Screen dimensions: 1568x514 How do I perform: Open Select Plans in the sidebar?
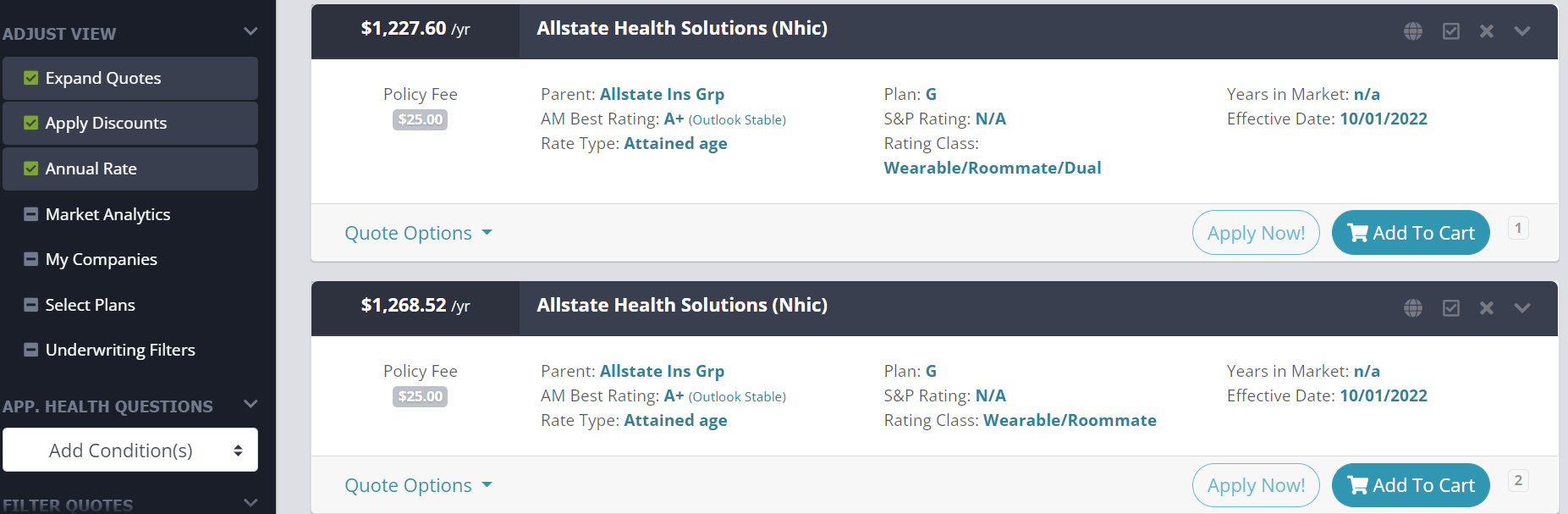click(91, 305)
